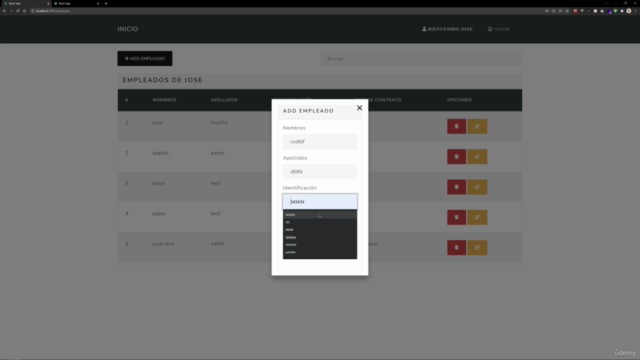Click the purple extension icon in toolbar
Viewport: 640px width, 360px height.
pos(609,11)
